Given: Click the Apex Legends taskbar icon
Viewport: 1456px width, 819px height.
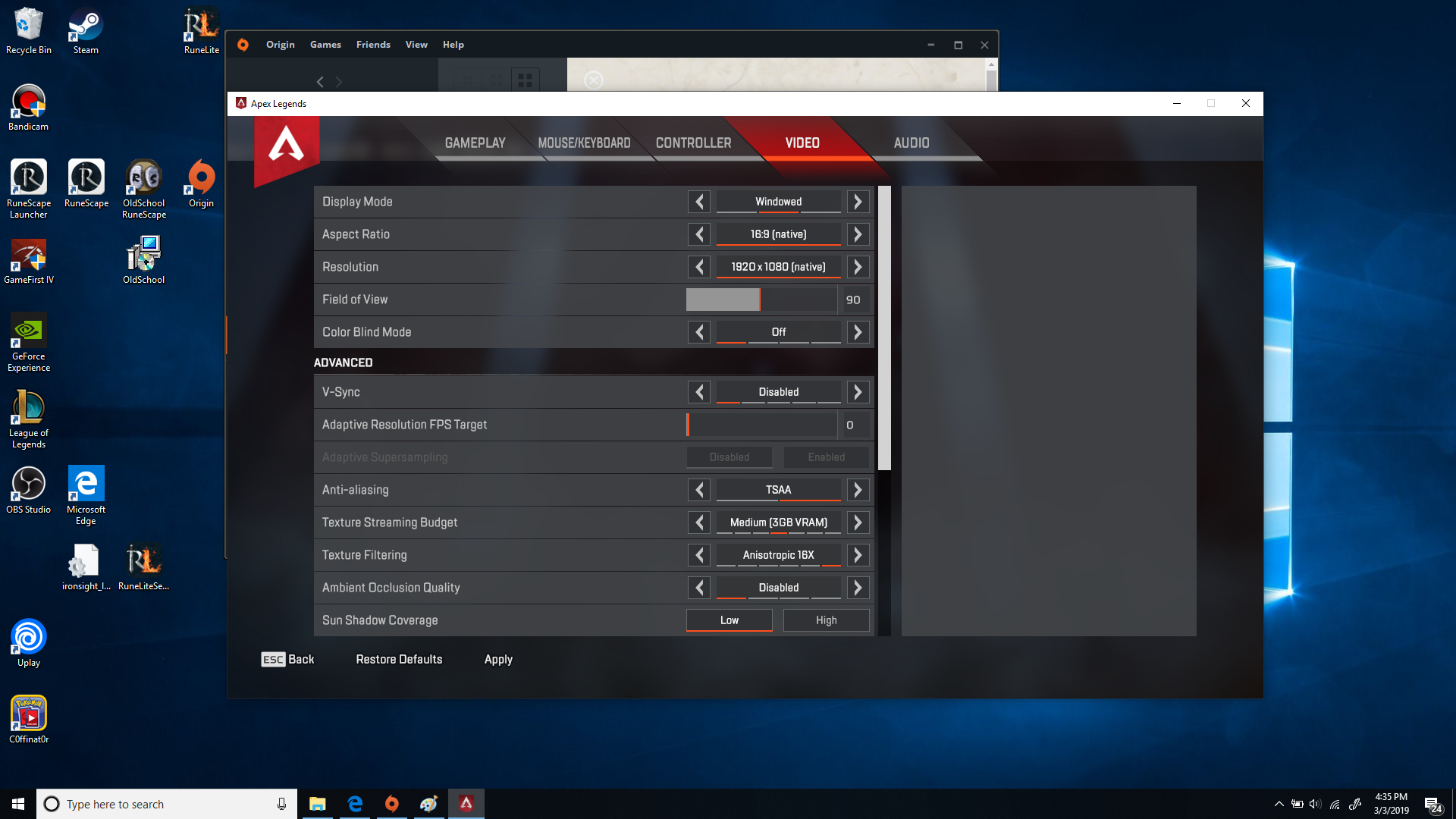Looking at the screenshot, I should [466, 804].
